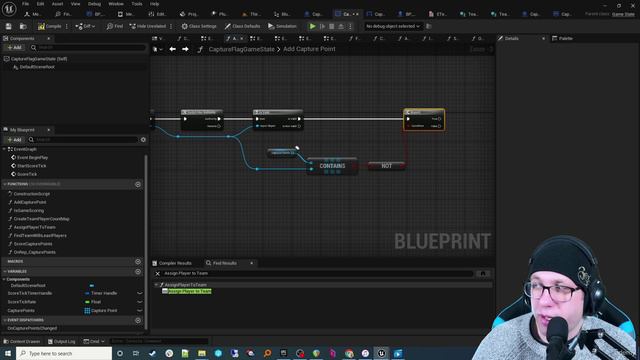
Task: Click the NOT boolean node
Action: click(387, 166)
